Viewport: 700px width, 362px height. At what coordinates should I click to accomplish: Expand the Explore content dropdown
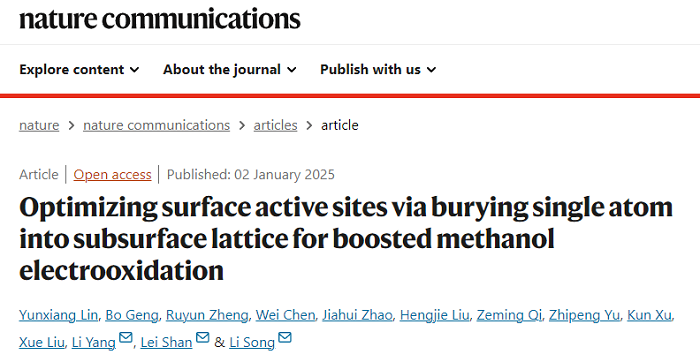point(79,70)
